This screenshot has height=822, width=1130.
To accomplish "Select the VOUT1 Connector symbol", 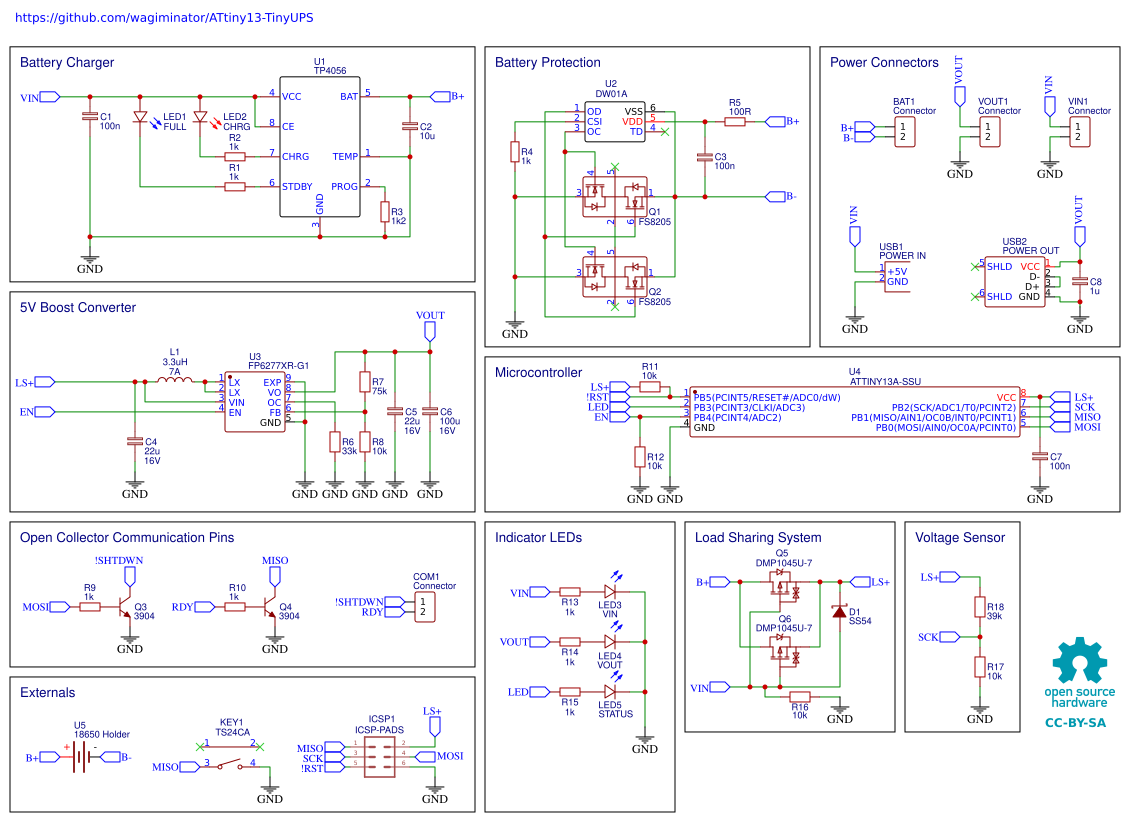I will pos(989,132).
